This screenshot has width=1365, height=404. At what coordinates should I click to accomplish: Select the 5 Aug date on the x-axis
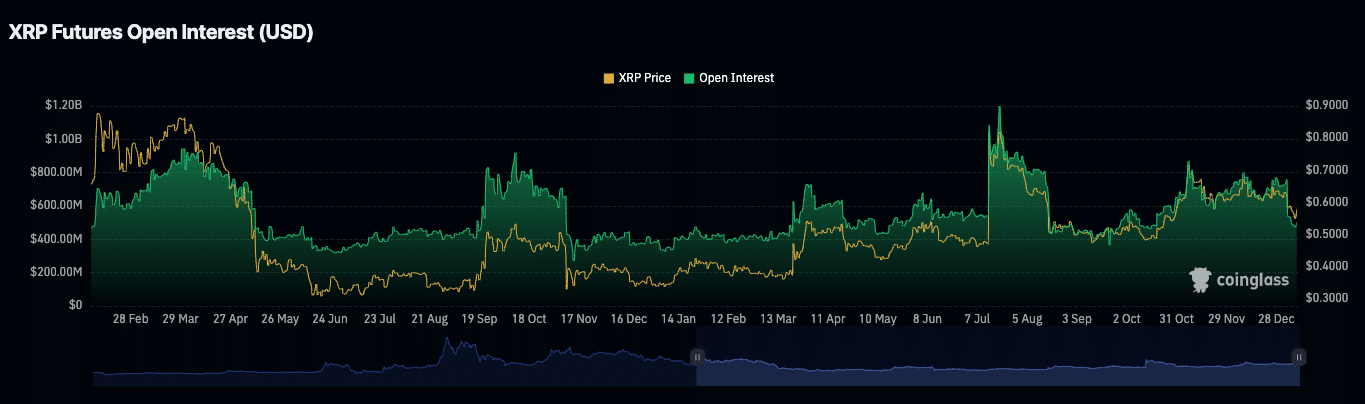point(1027,319)
